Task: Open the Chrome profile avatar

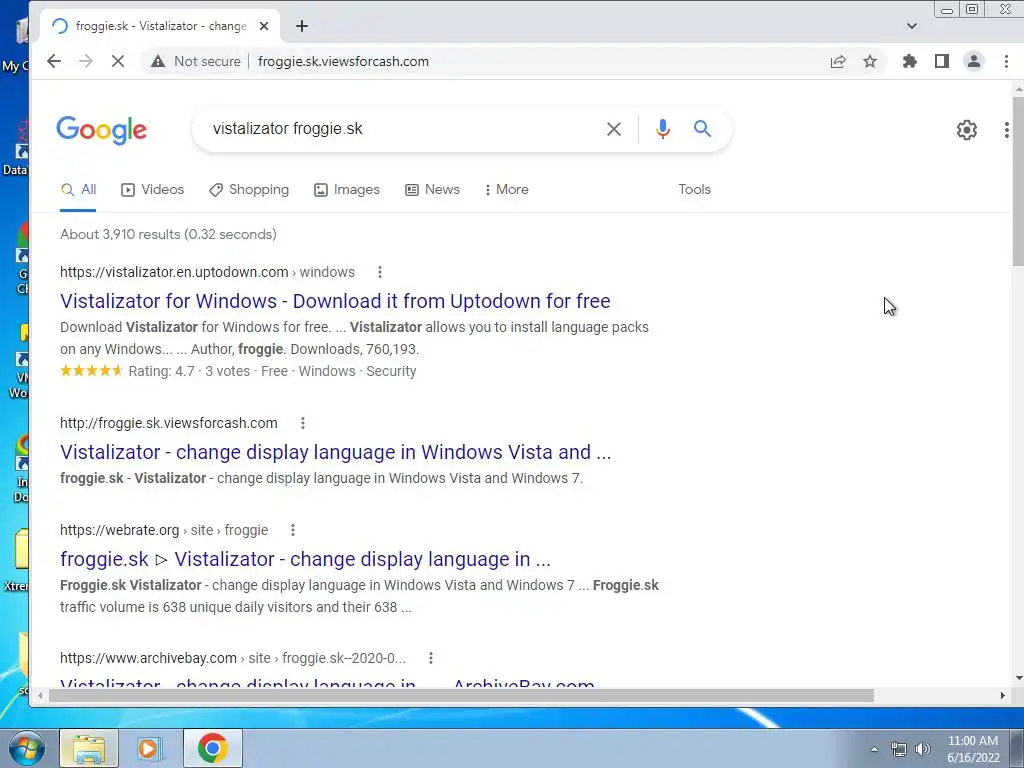Action: (974, 61)
